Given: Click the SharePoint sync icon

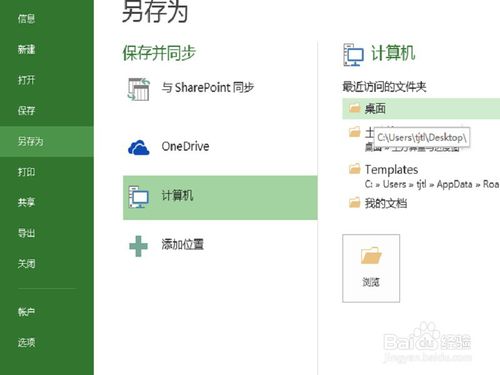Looking at the screenshot, I should point(139,89).
